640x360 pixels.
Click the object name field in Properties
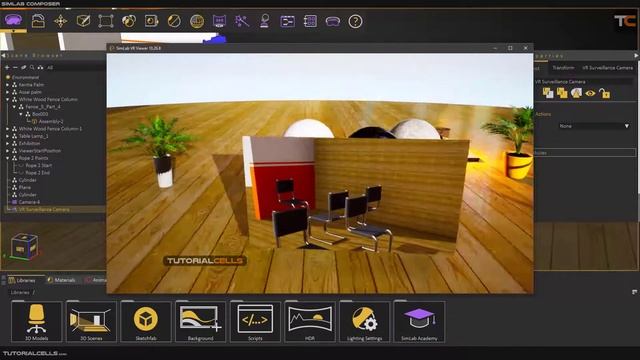[x=583, y=82]
